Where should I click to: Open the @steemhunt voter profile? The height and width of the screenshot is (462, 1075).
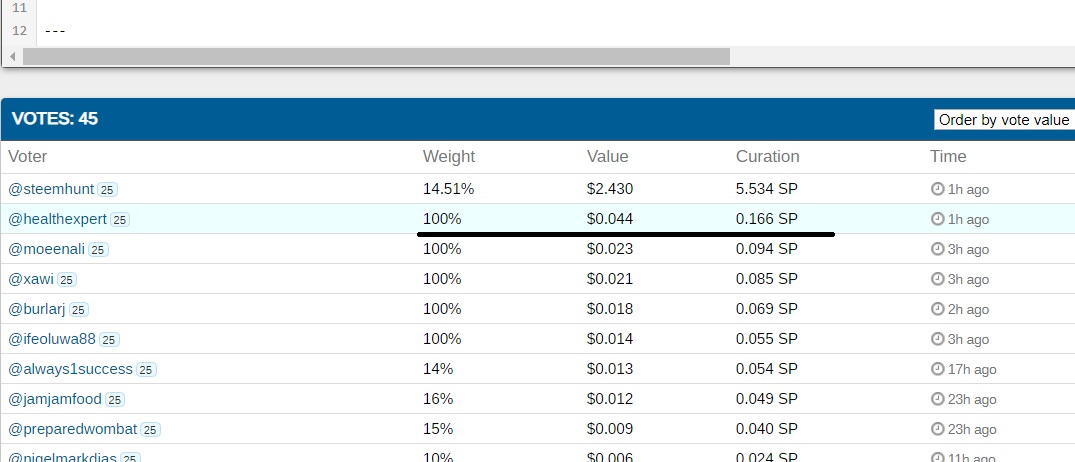tap(51, 189)
